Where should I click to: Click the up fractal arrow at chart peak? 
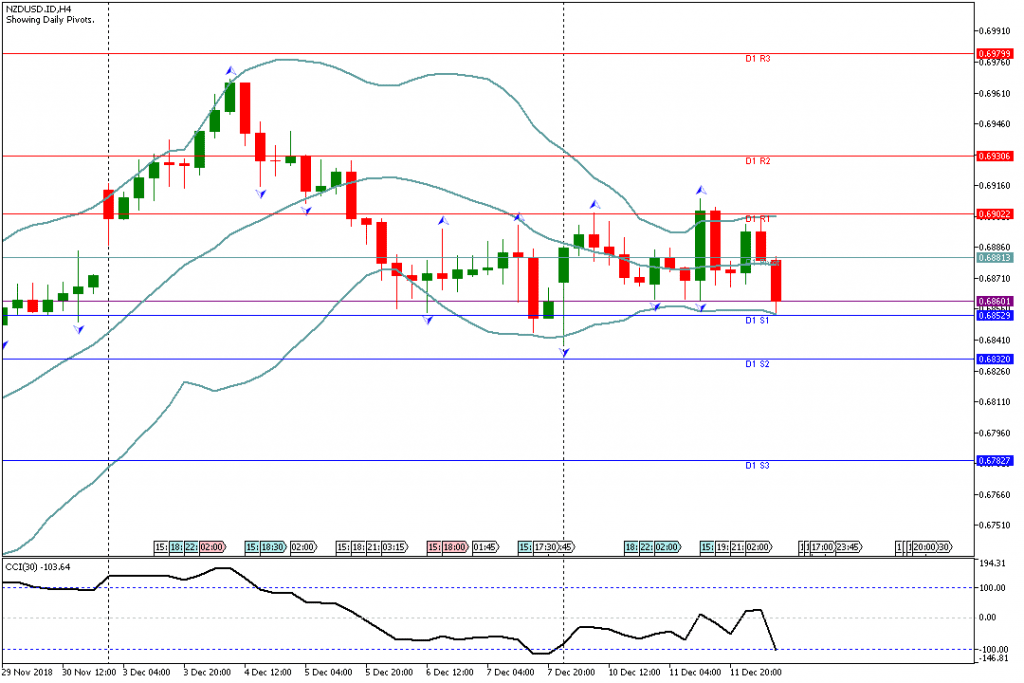tap(230, 70)
